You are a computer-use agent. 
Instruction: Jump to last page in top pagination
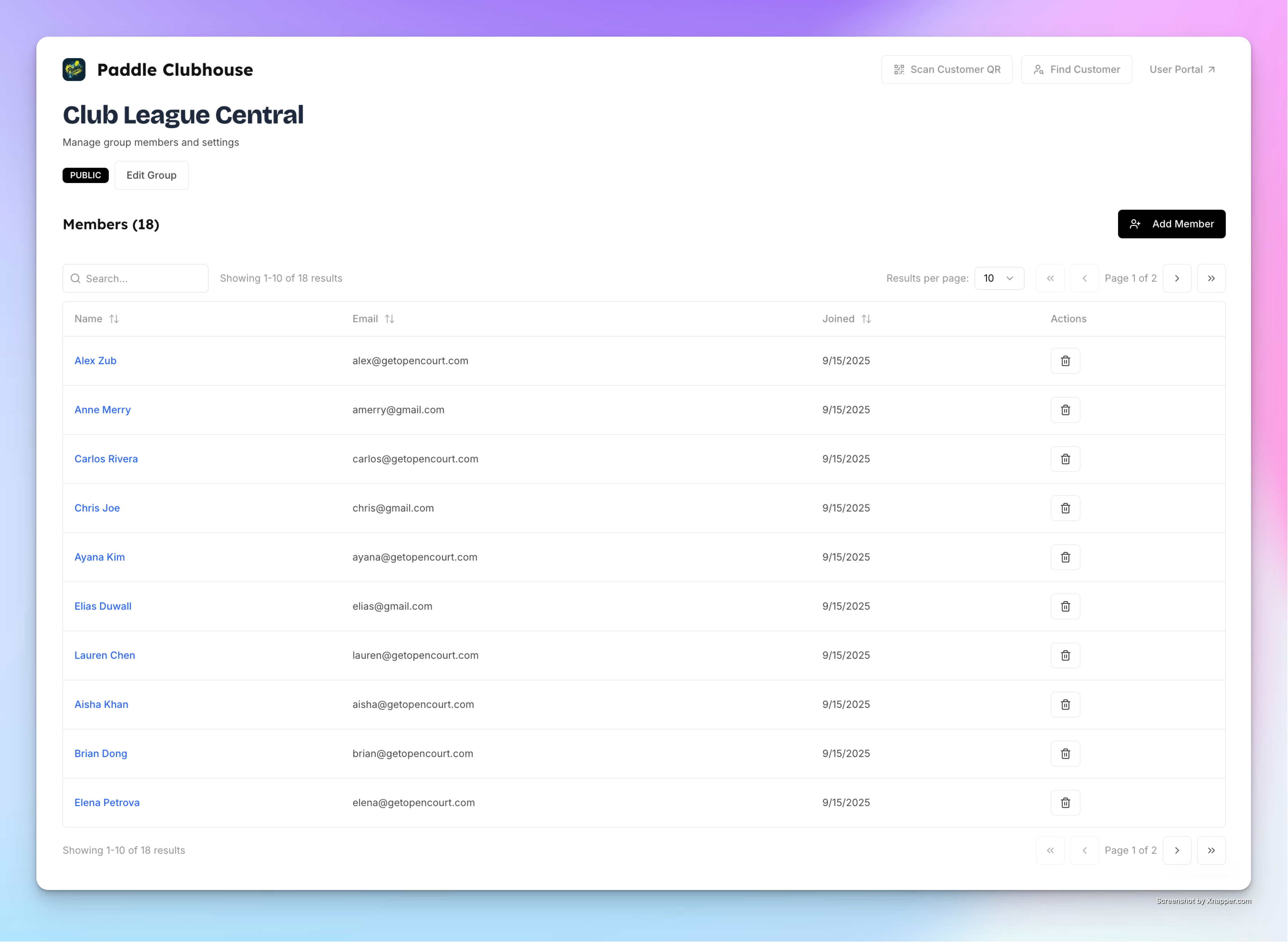[1211, 278]
